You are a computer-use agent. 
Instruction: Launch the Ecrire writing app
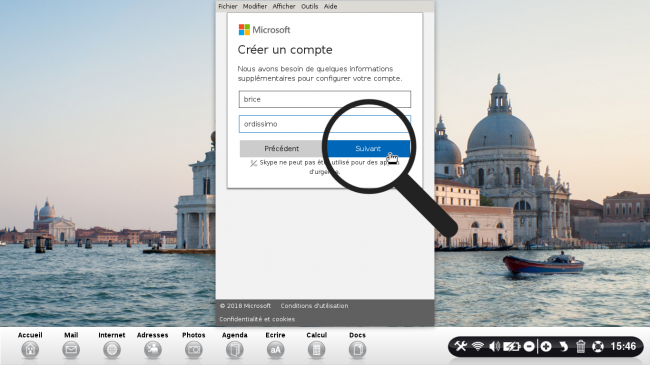pos(275,350)
